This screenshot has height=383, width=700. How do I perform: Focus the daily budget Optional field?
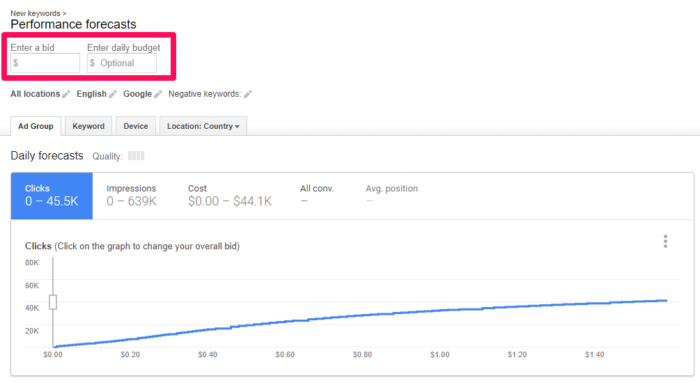122,63
